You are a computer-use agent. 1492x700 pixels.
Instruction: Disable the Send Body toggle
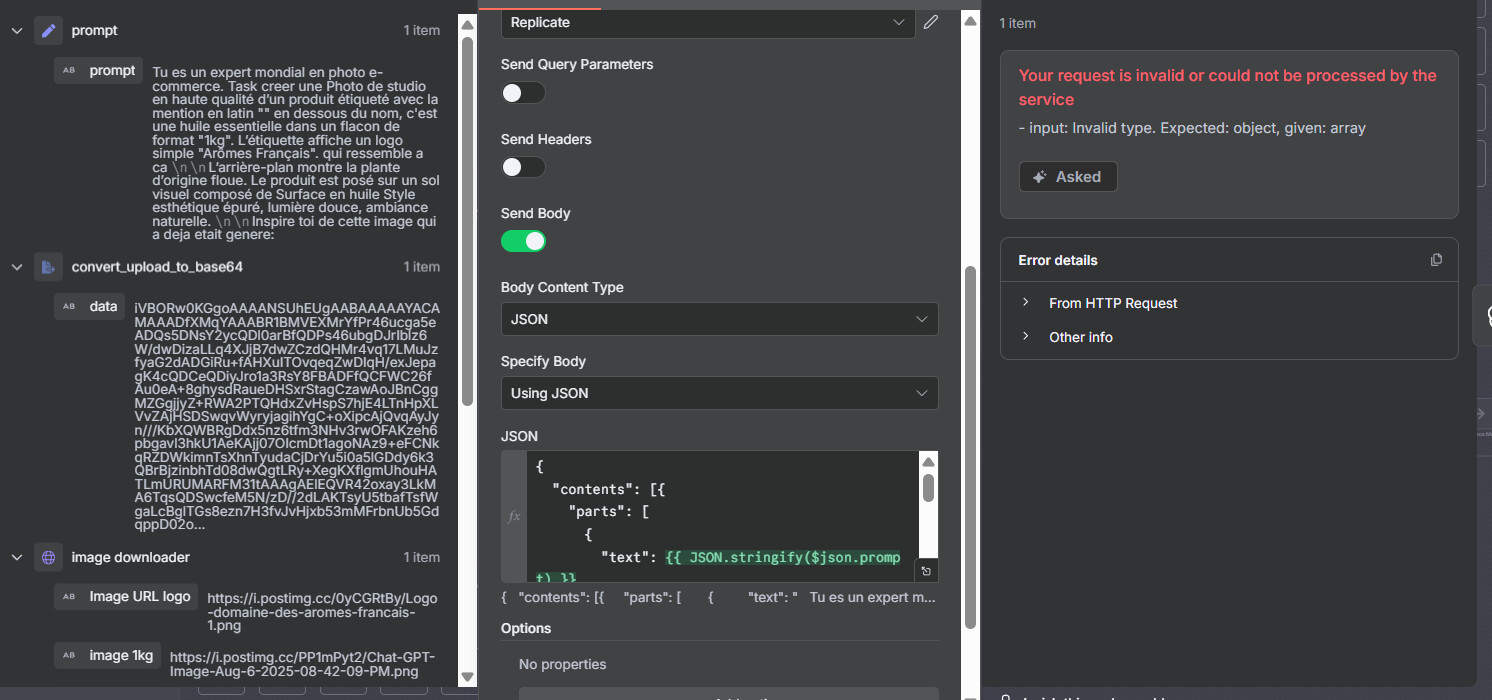(x=523, y=241)
